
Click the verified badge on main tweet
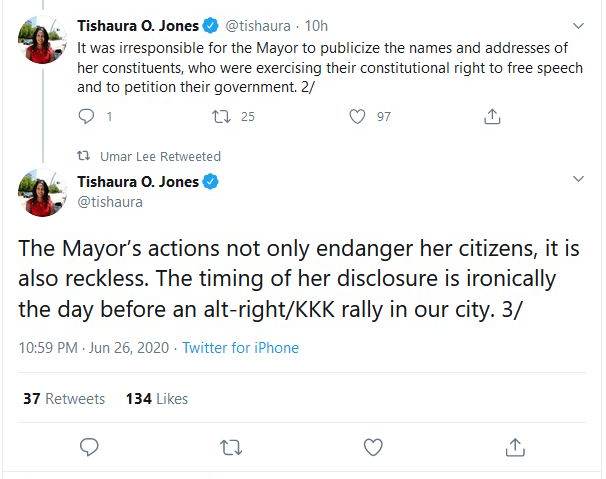[211, 182]
